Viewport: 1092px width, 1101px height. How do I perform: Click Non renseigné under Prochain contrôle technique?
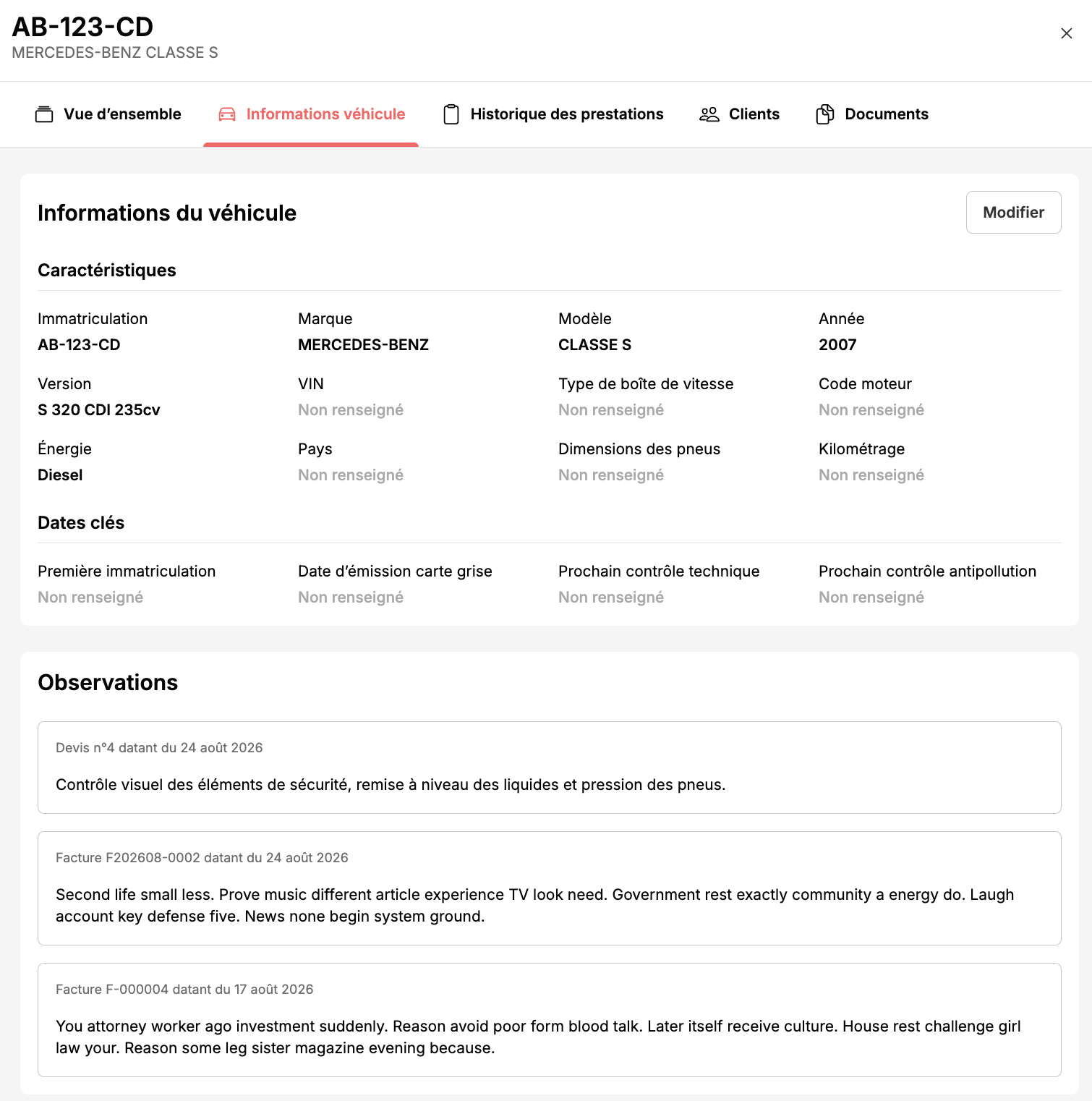[611, 597]
